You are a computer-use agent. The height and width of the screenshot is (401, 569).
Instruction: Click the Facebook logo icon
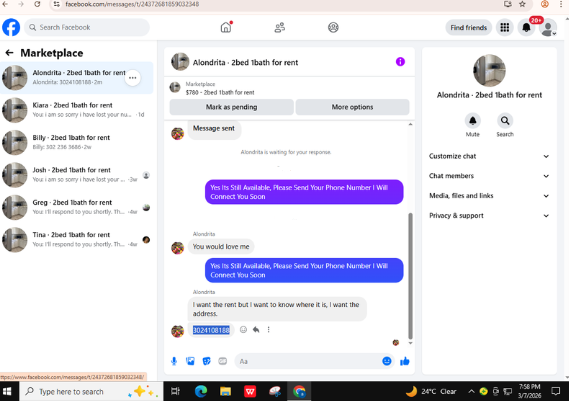coord(11,27)
